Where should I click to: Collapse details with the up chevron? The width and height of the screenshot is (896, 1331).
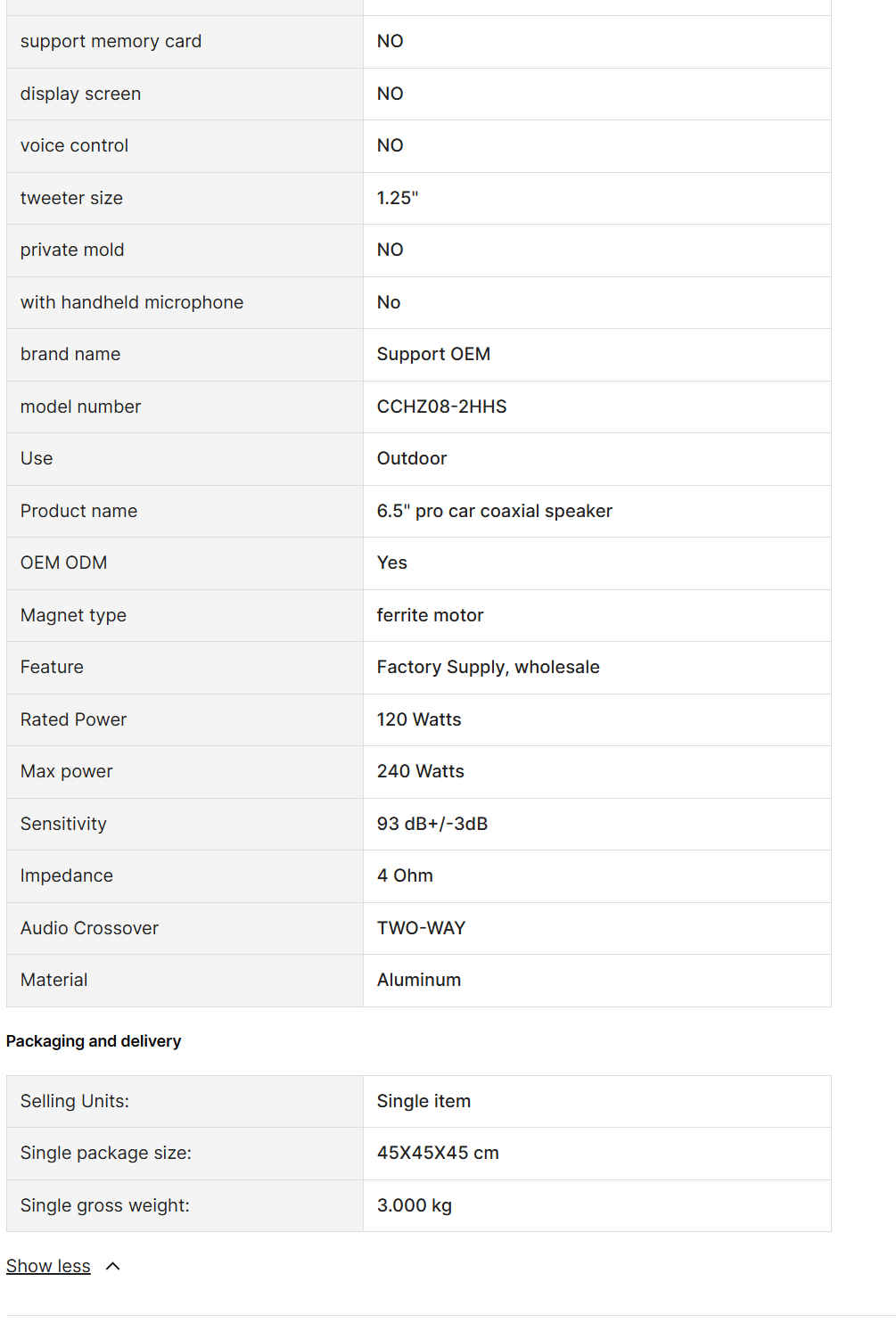pos(113,1266)
